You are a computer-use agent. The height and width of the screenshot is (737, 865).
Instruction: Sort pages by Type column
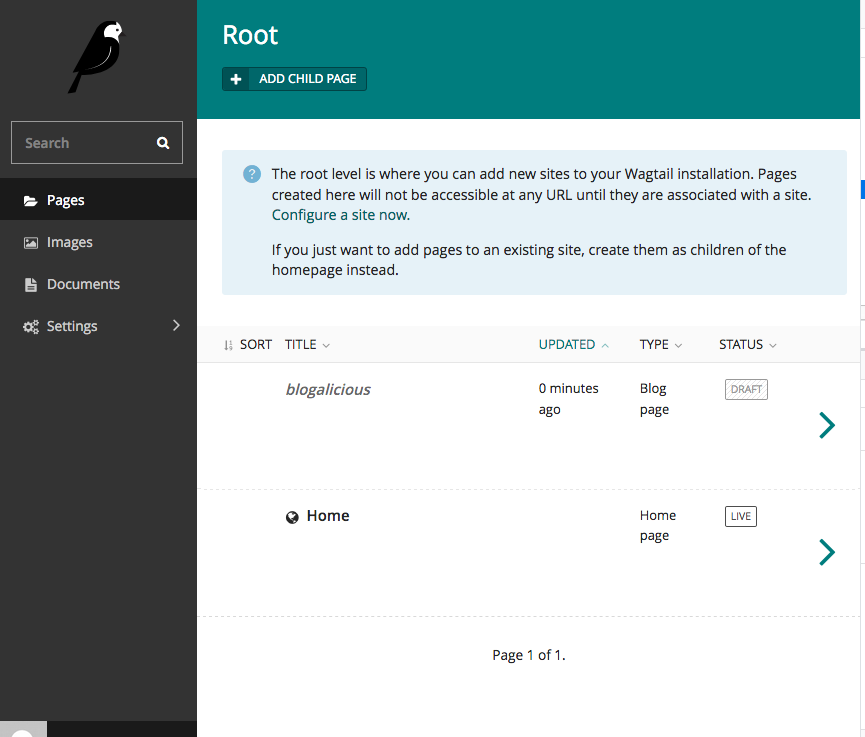pos(661,345)
